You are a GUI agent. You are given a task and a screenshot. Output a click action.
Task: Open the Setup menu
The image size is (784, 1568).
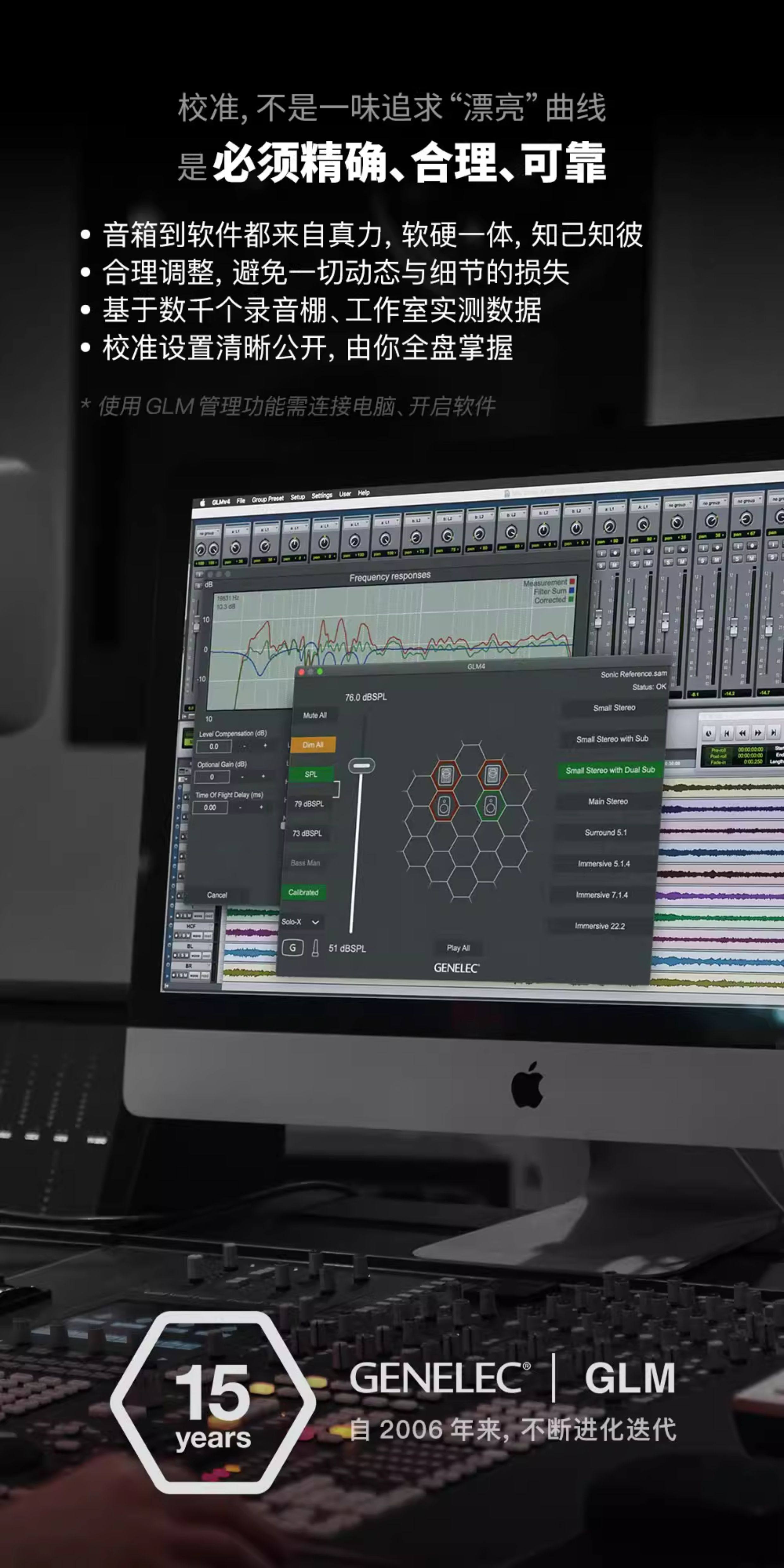tap(298, 497)
